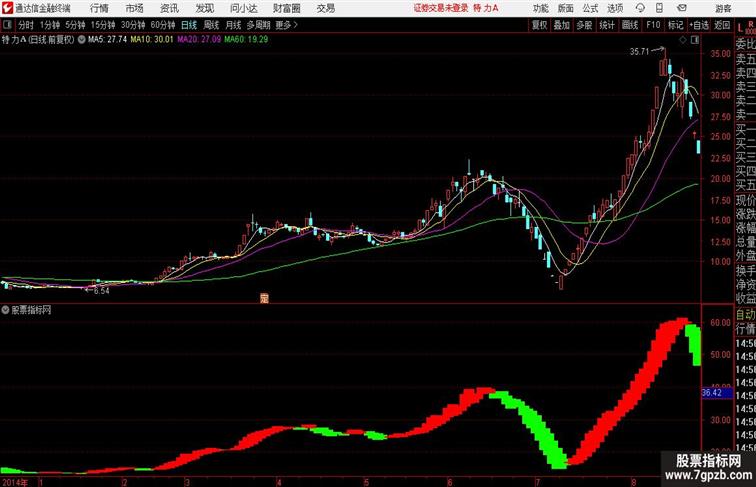The height and width of the screenshot is (487, 756).
Task: Click the MA10: 30.01 value
Action: [x=152, y=40]
